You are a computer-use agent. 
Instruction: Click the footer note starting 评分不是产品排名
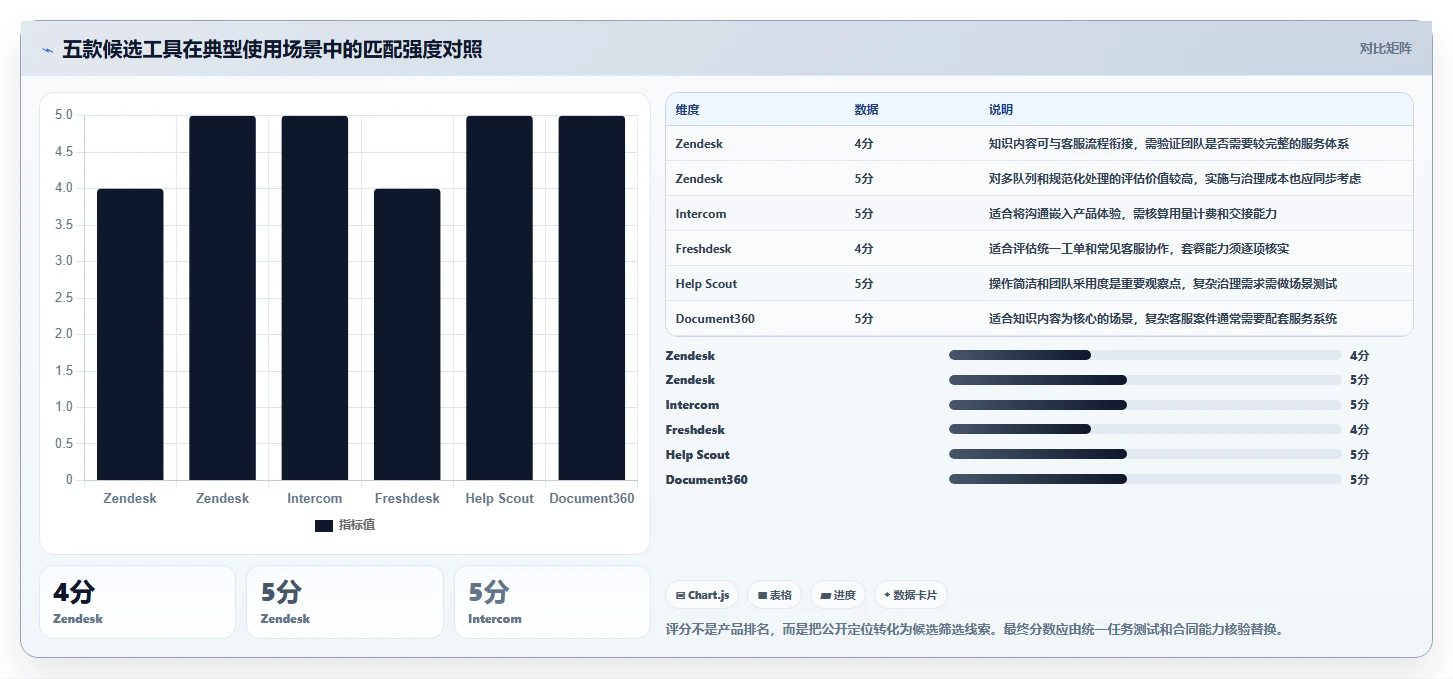(974, 630)
